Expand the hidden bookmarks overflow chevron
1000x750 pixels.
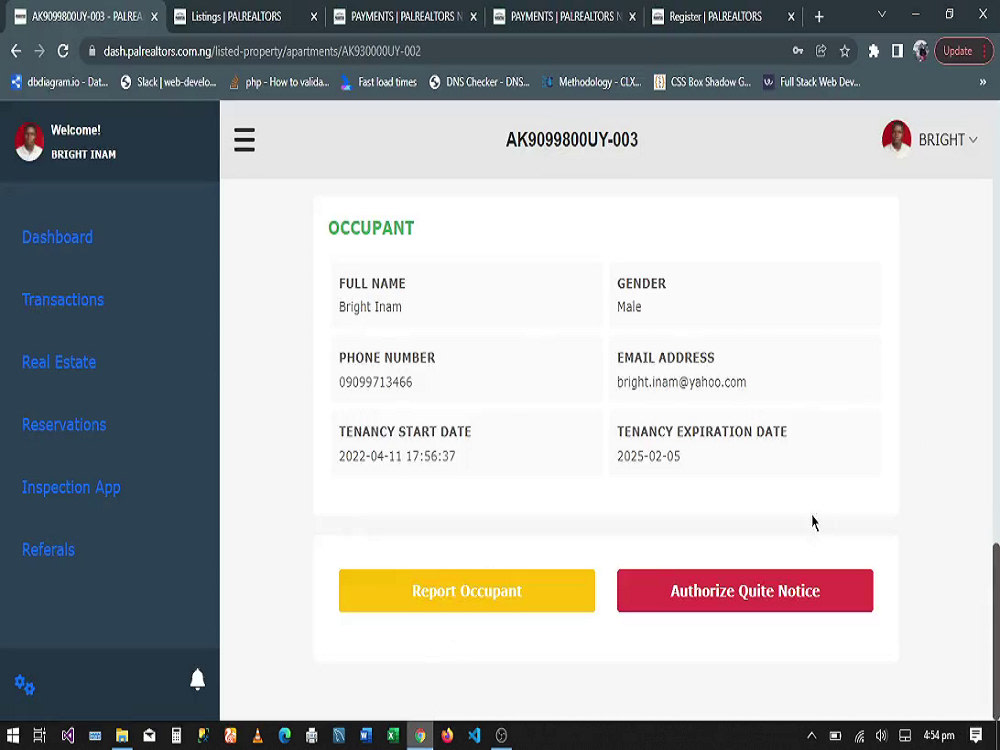[x=983, y=82]
